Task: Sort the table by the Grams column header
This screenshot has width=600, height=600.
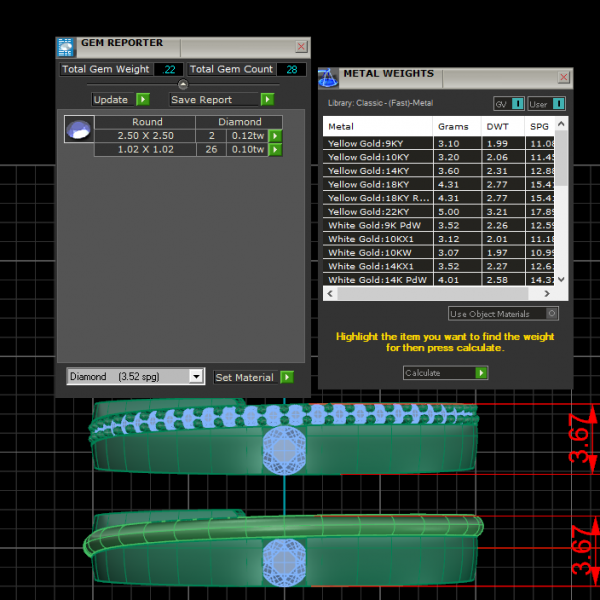Action: [x=453, y=127]
